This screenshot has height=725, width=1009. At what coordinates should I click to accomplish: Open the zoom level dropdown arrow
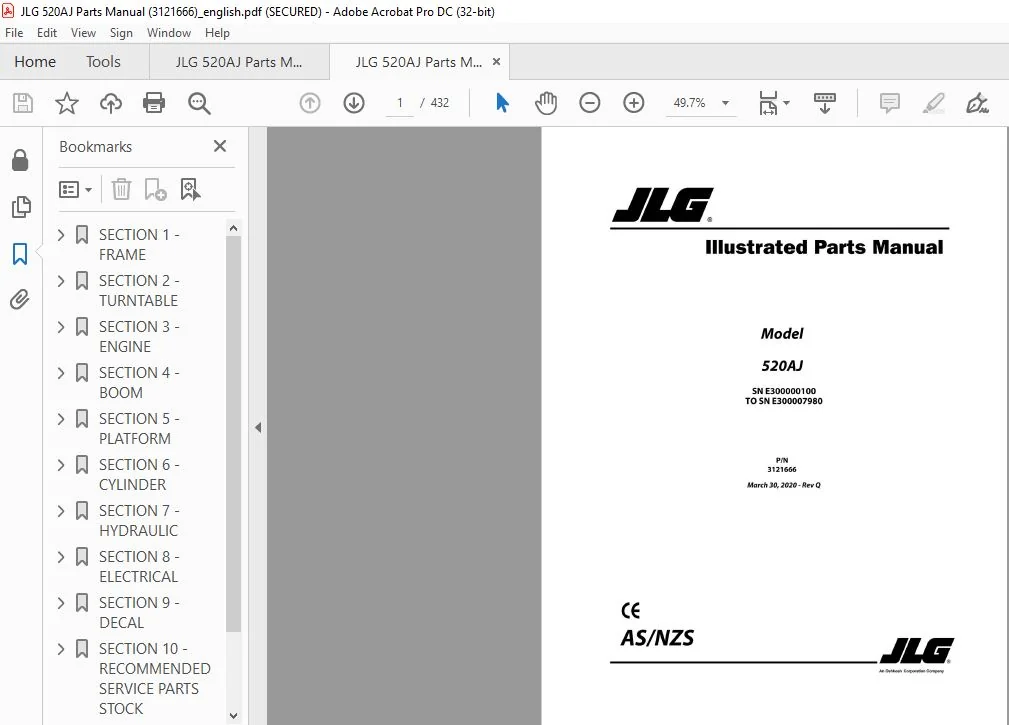(x=725, y=103)
